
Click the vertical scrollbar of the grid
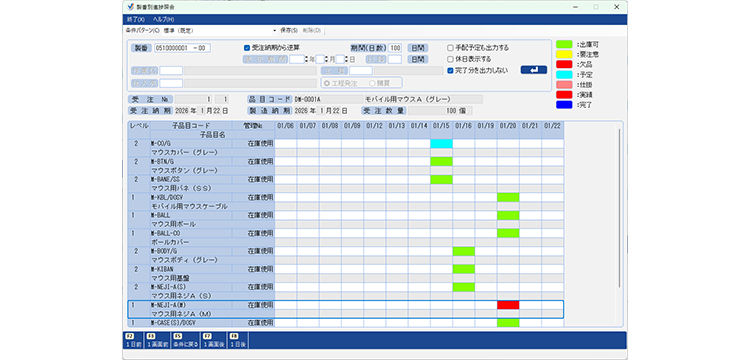click(619, 208)
